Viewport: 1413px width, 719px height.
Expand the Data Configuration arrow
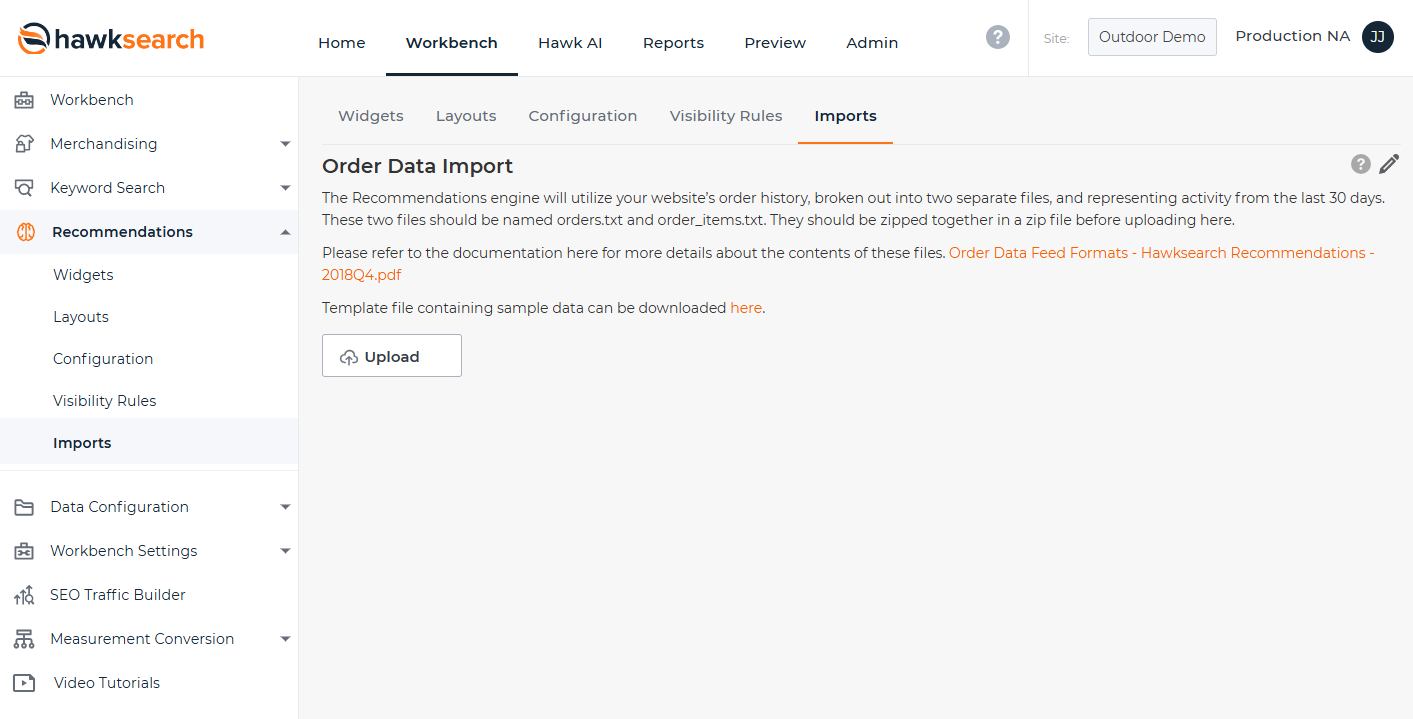tap(285, 507)
